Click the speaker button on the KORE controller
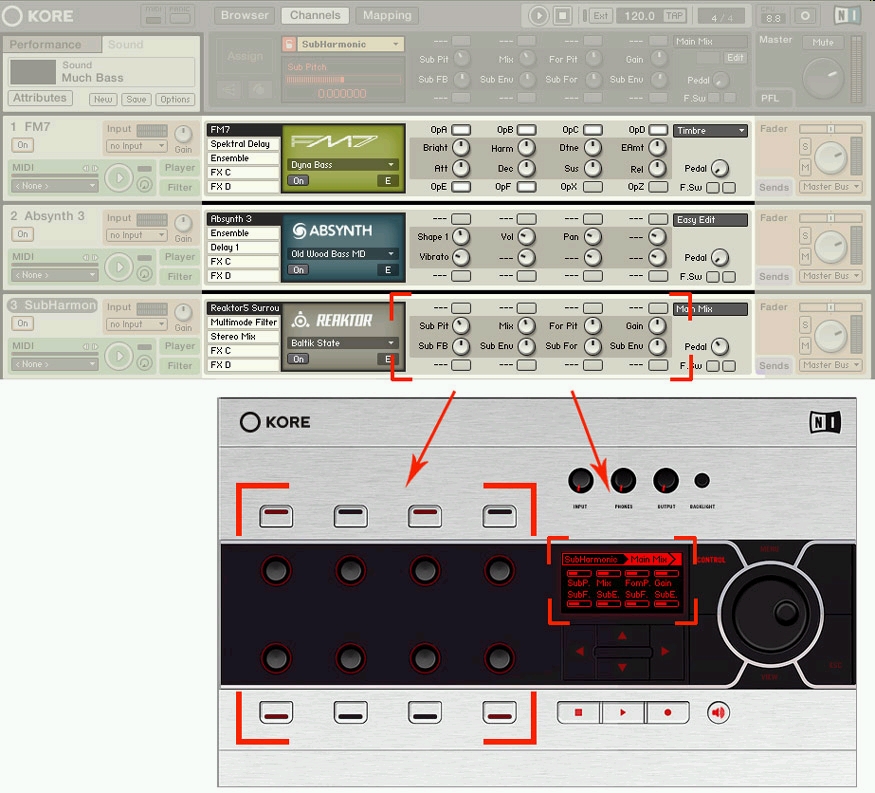The width and height of the screenshot is (875, 793). (718, 713)
